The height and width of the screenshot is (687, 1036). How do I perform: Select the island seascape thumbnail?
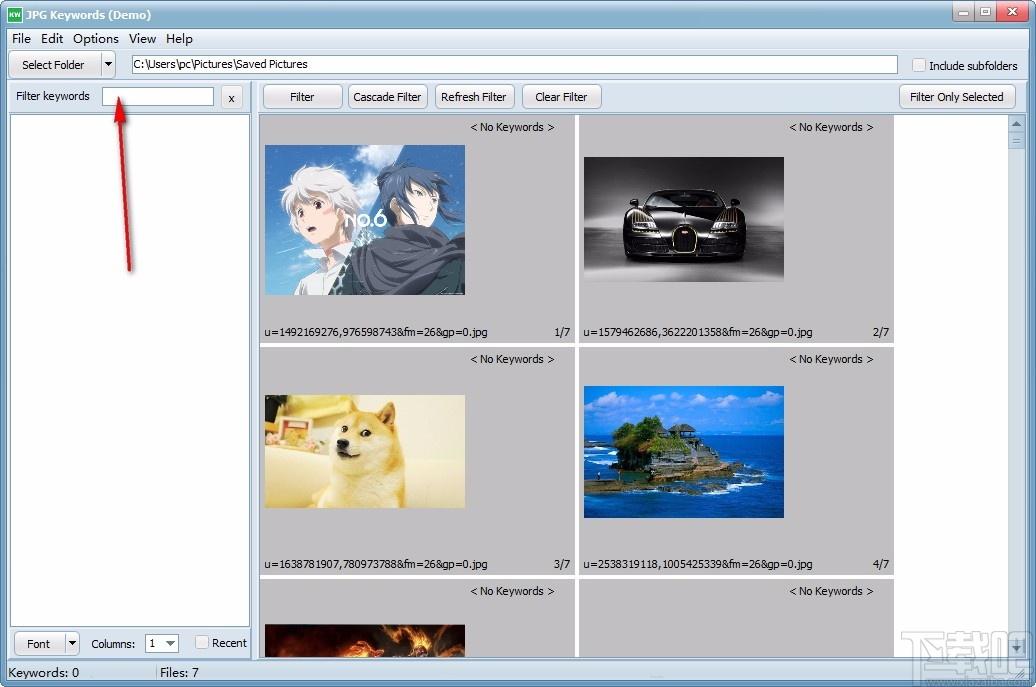coord(684,452)
